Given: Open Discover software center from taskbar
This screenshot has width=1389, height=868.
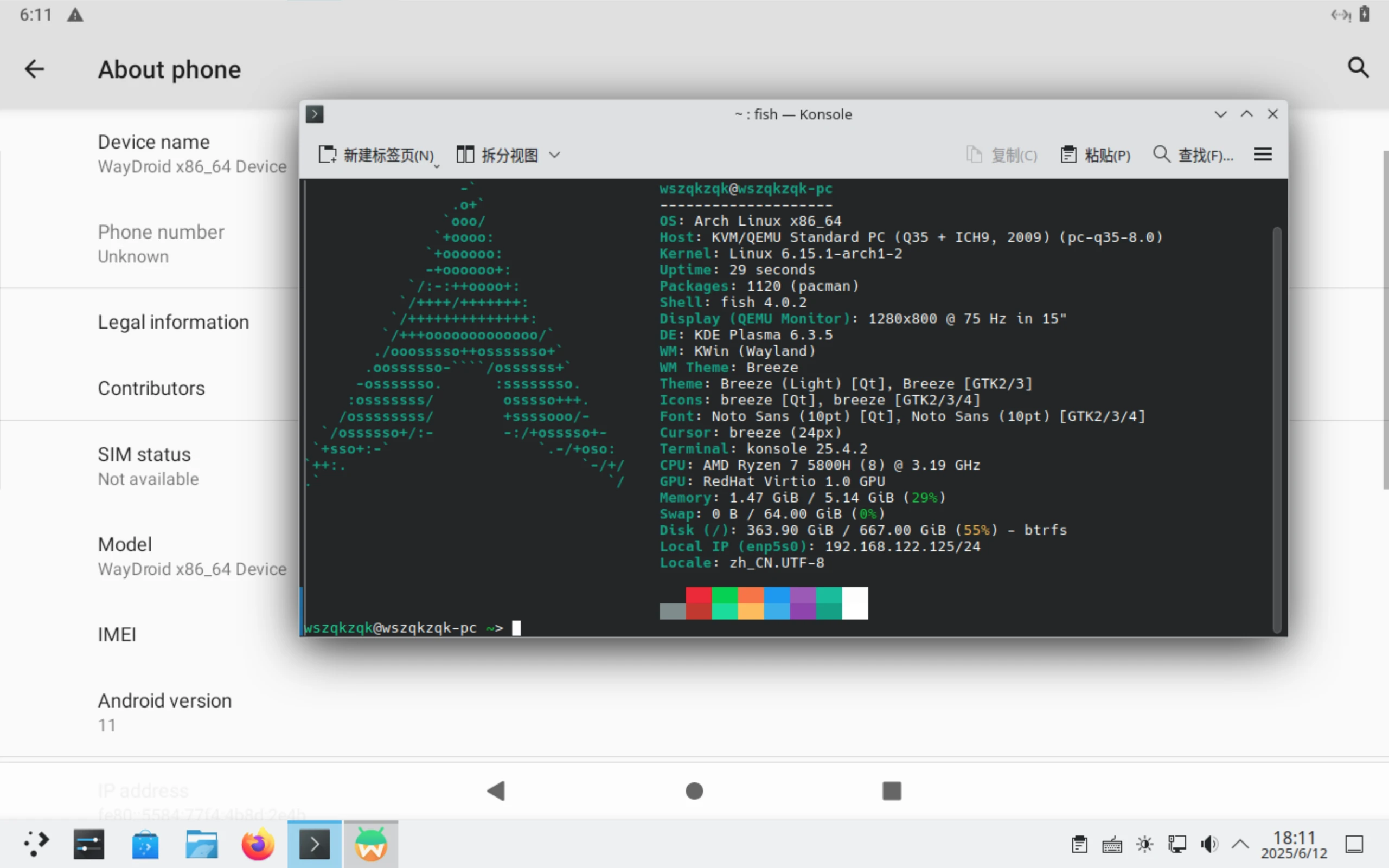Looking at the screenshot, I should tap(145, 845).
